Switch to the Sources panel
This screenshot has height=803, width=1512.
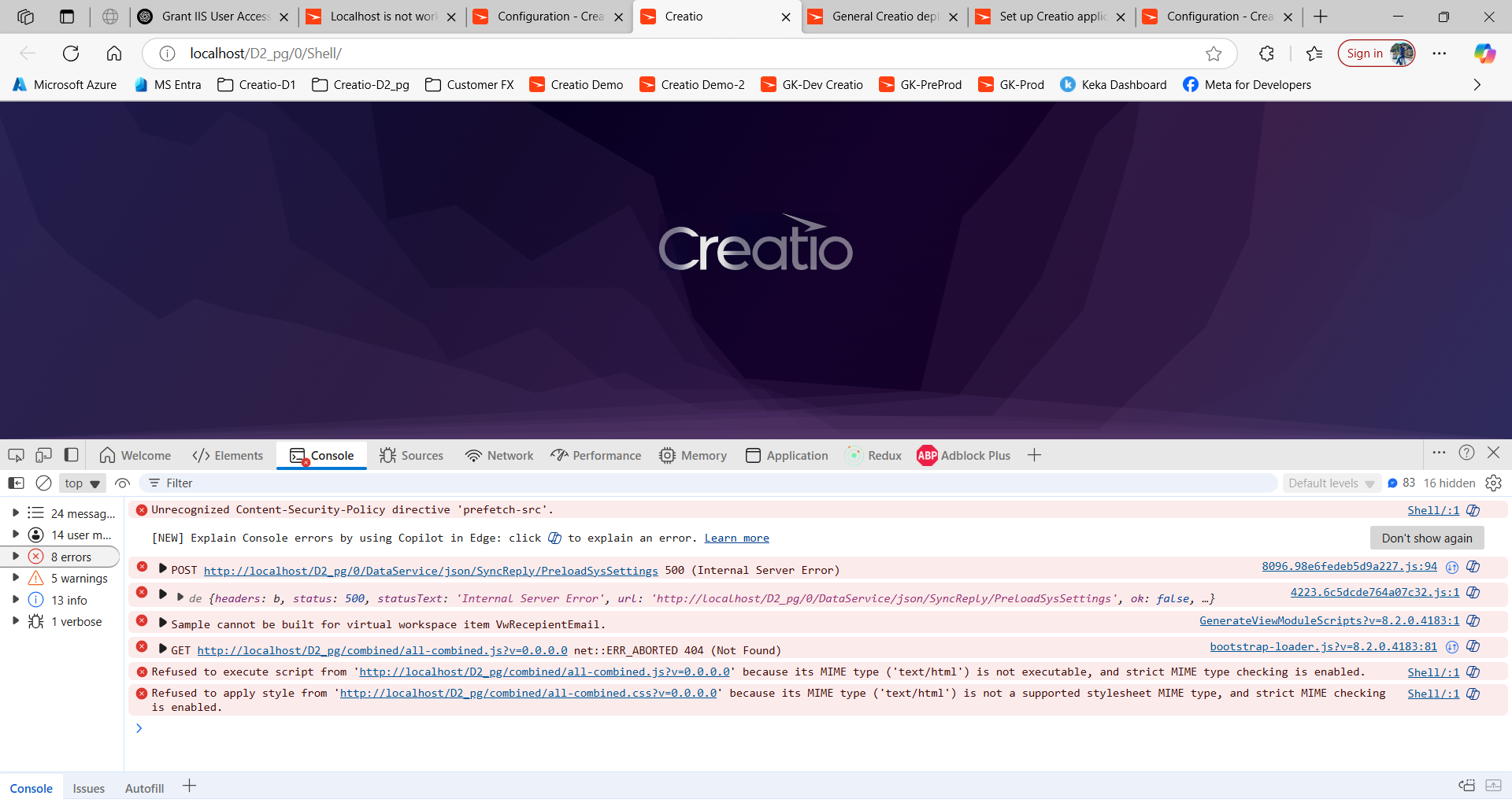[x=411, y=456]
